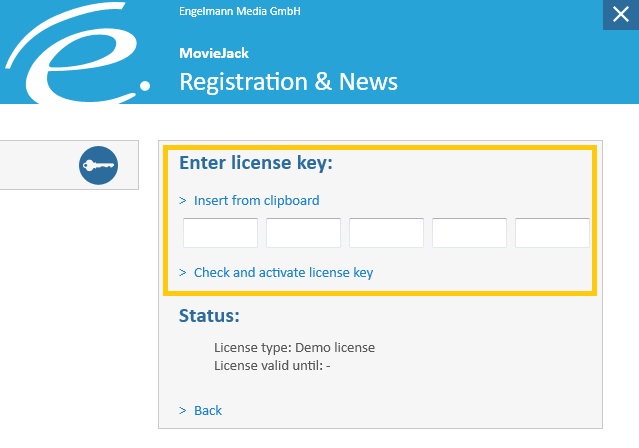Close the Registration & News window
Screen dimensions: 639x448
(621, 15)
